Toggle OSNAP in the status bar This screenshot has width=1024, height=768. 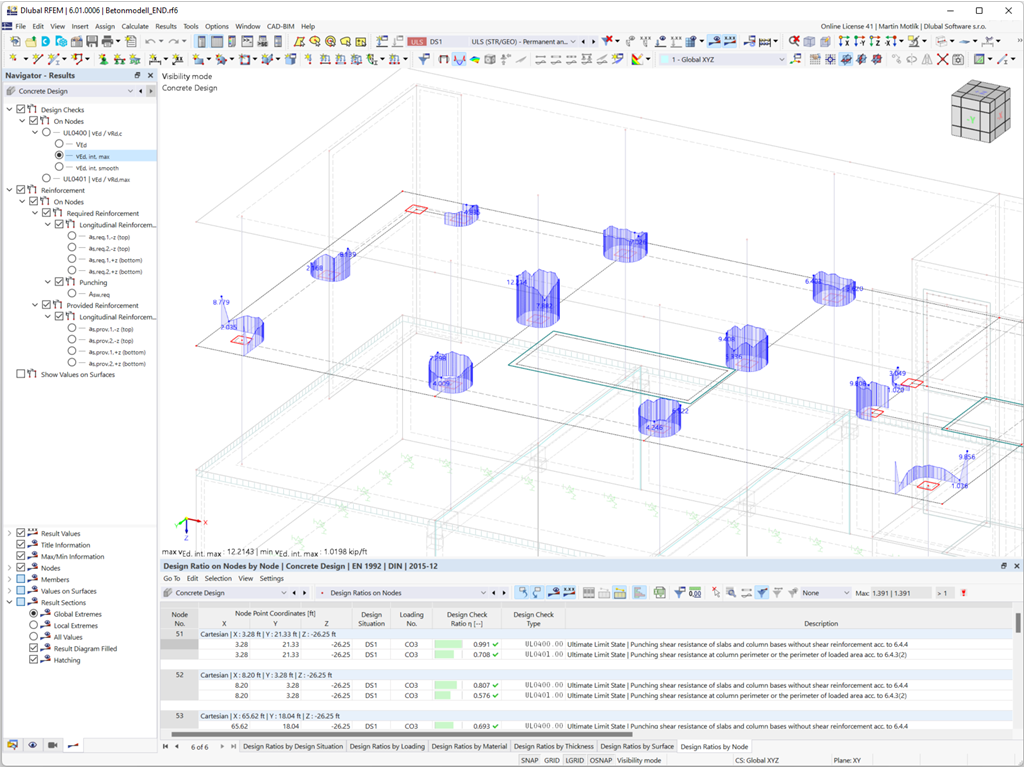click(x=601, y=761)
